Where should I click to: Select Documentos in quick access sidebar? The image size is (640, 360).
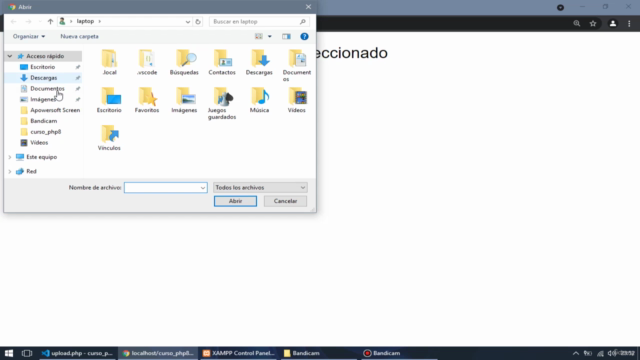(x=47, y=89)
